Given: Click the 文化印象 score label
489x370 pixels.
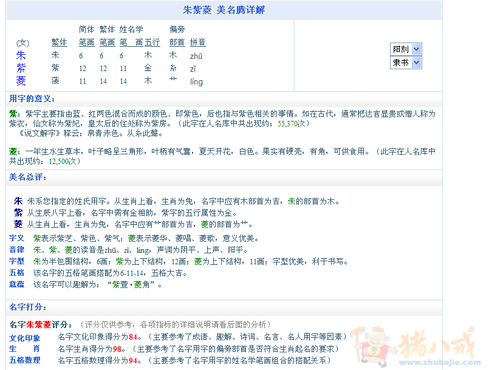Looking at the screenshot, I should coord(25,338).
